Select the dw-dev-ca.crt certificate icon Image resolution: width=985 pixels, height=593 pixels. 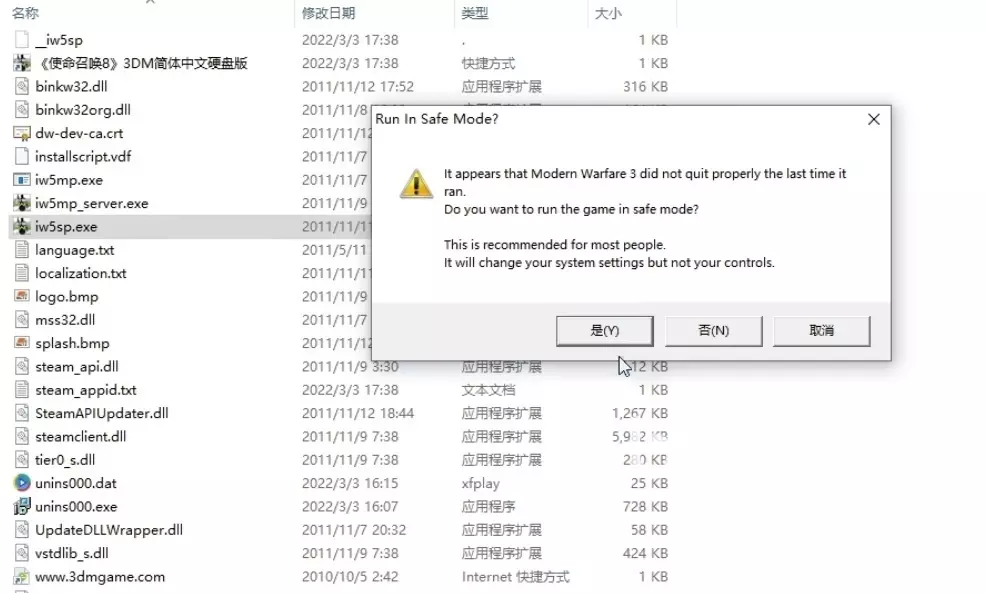22,133
